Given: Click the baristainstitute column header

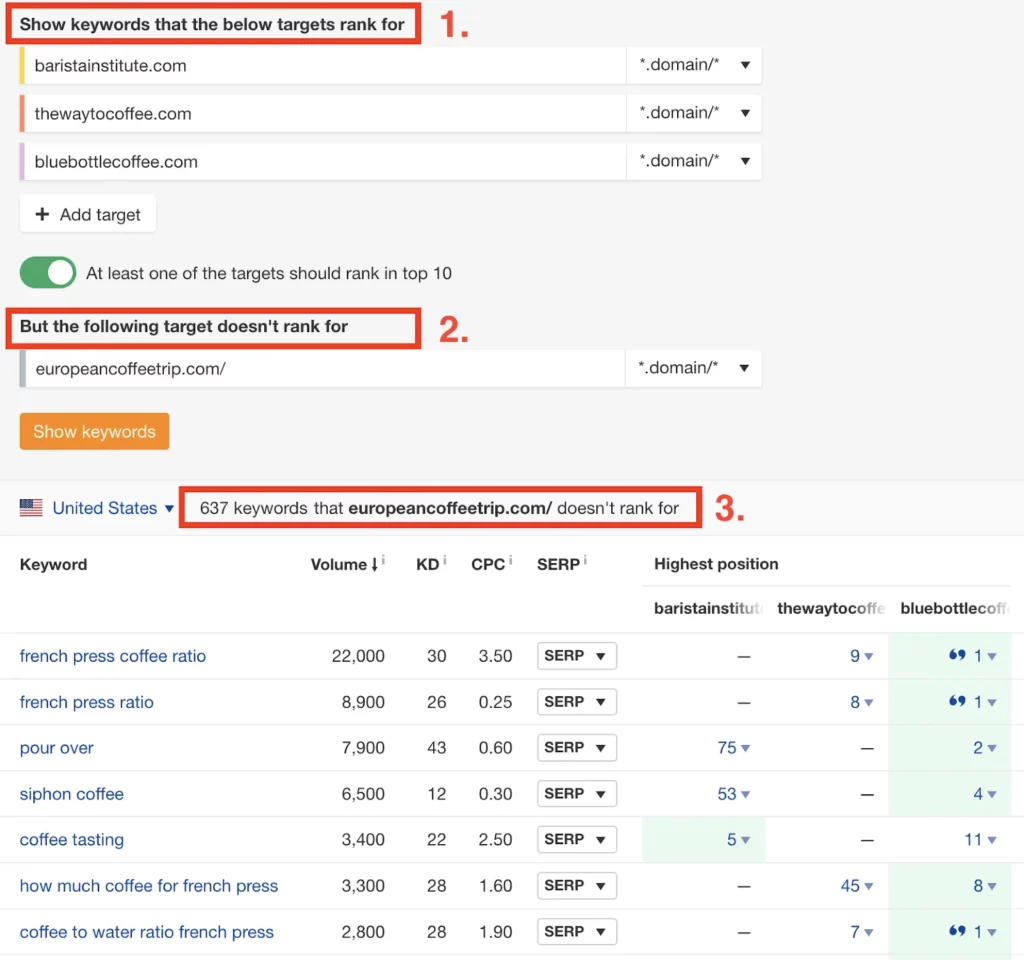Looking at the screenshot, I should (x=708, y=609).
